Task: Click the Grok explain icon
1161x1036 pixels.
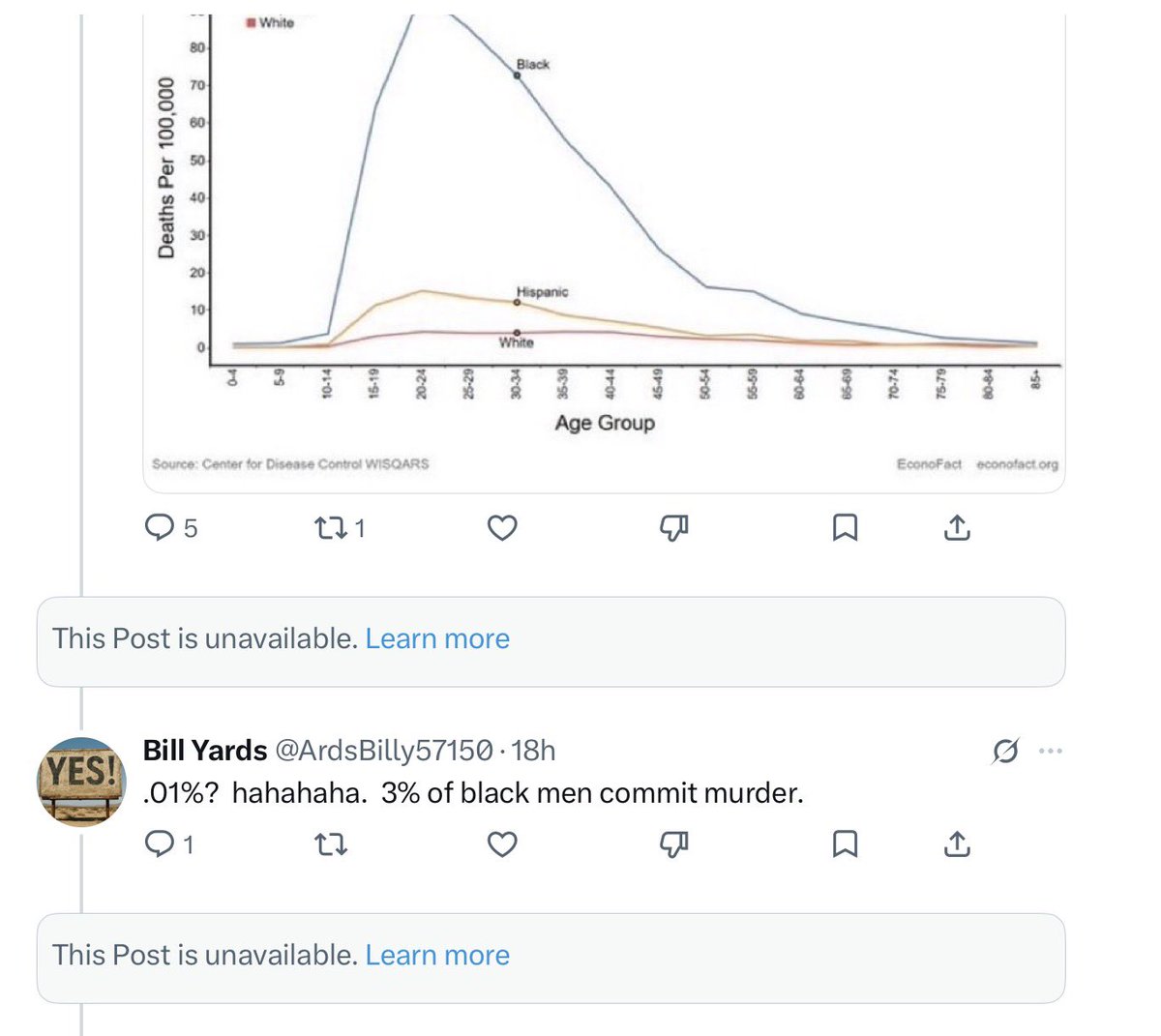Action: (x=1005, y=751)
